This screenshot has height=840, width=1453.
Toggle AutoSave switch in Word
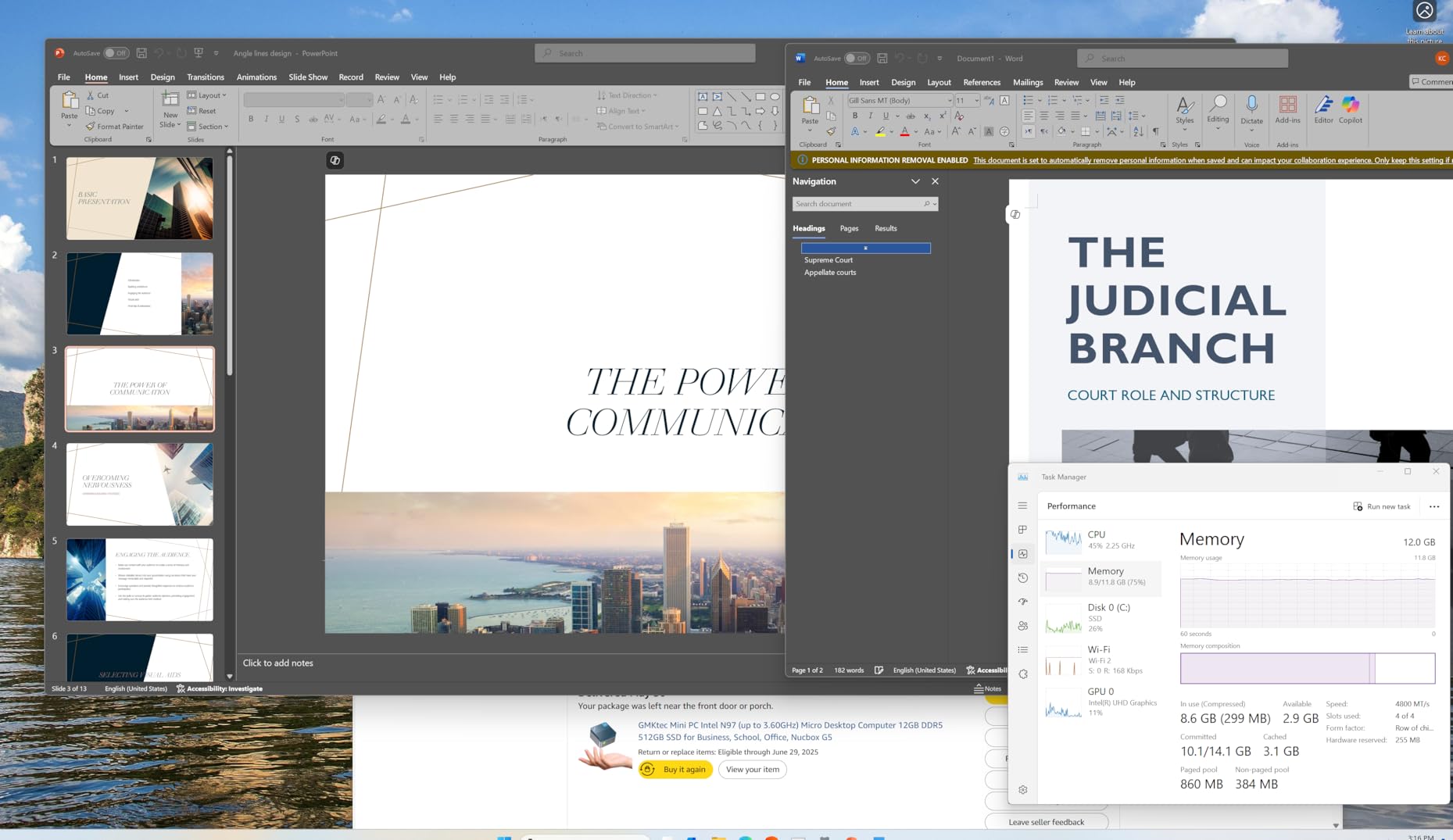(x=857, y=59)
